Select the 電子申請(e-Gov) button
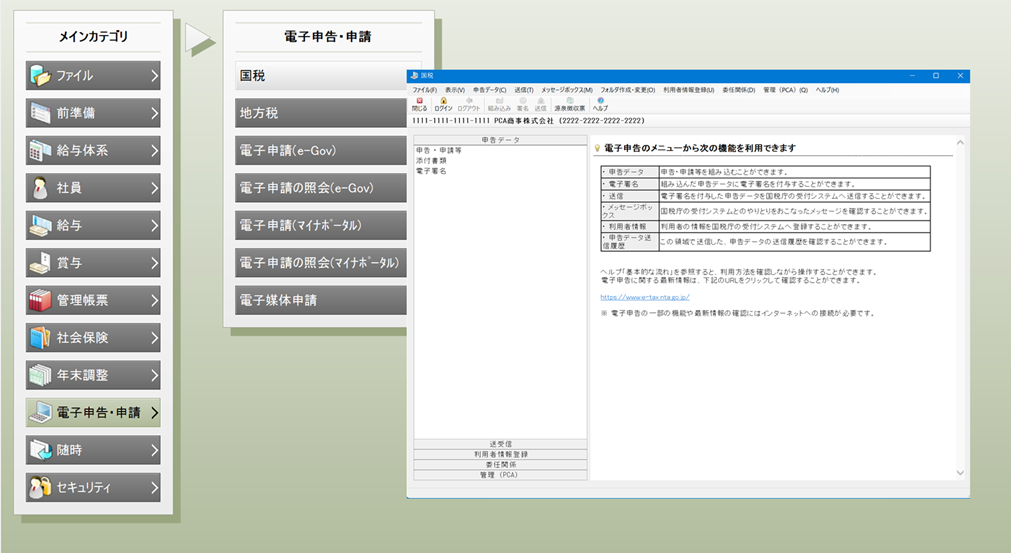 (x=321, y=150)
